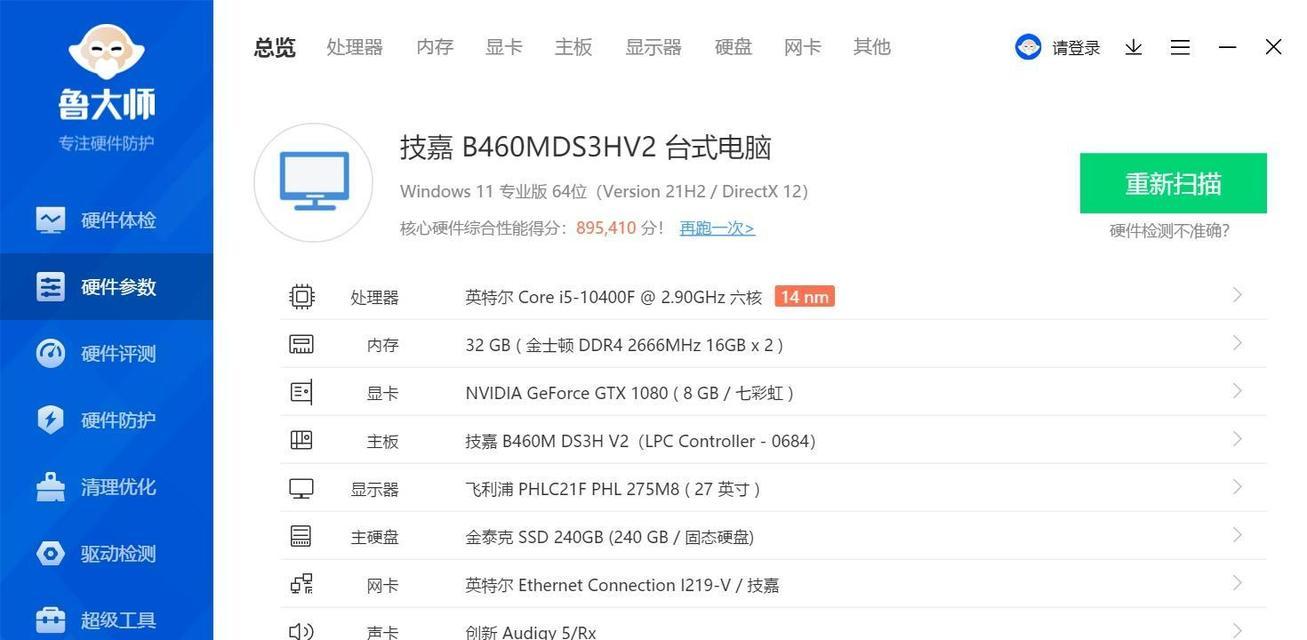Switch to the 显示器 tab

click(654, 47)
